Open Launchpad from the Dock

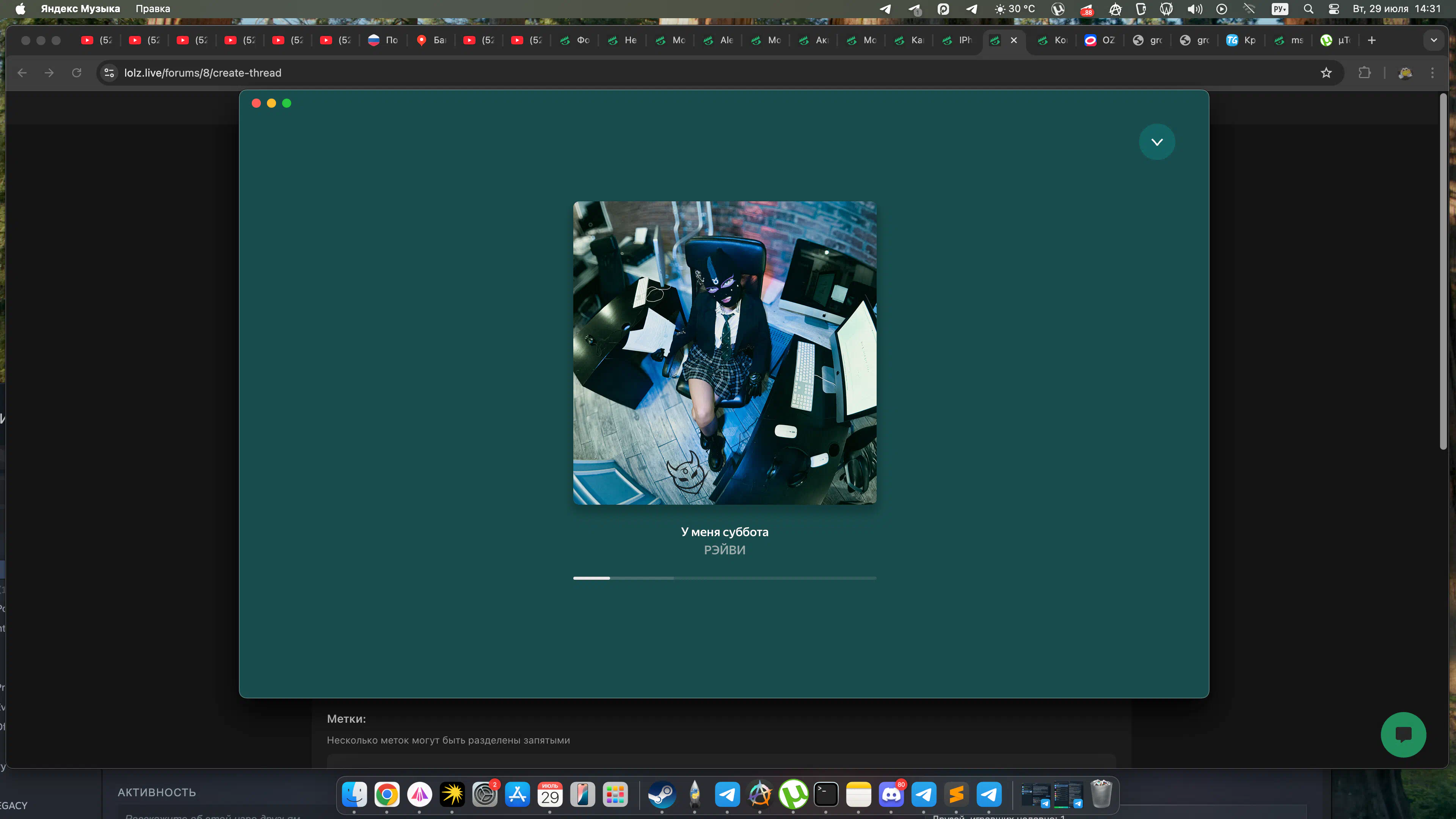point(615,794)
